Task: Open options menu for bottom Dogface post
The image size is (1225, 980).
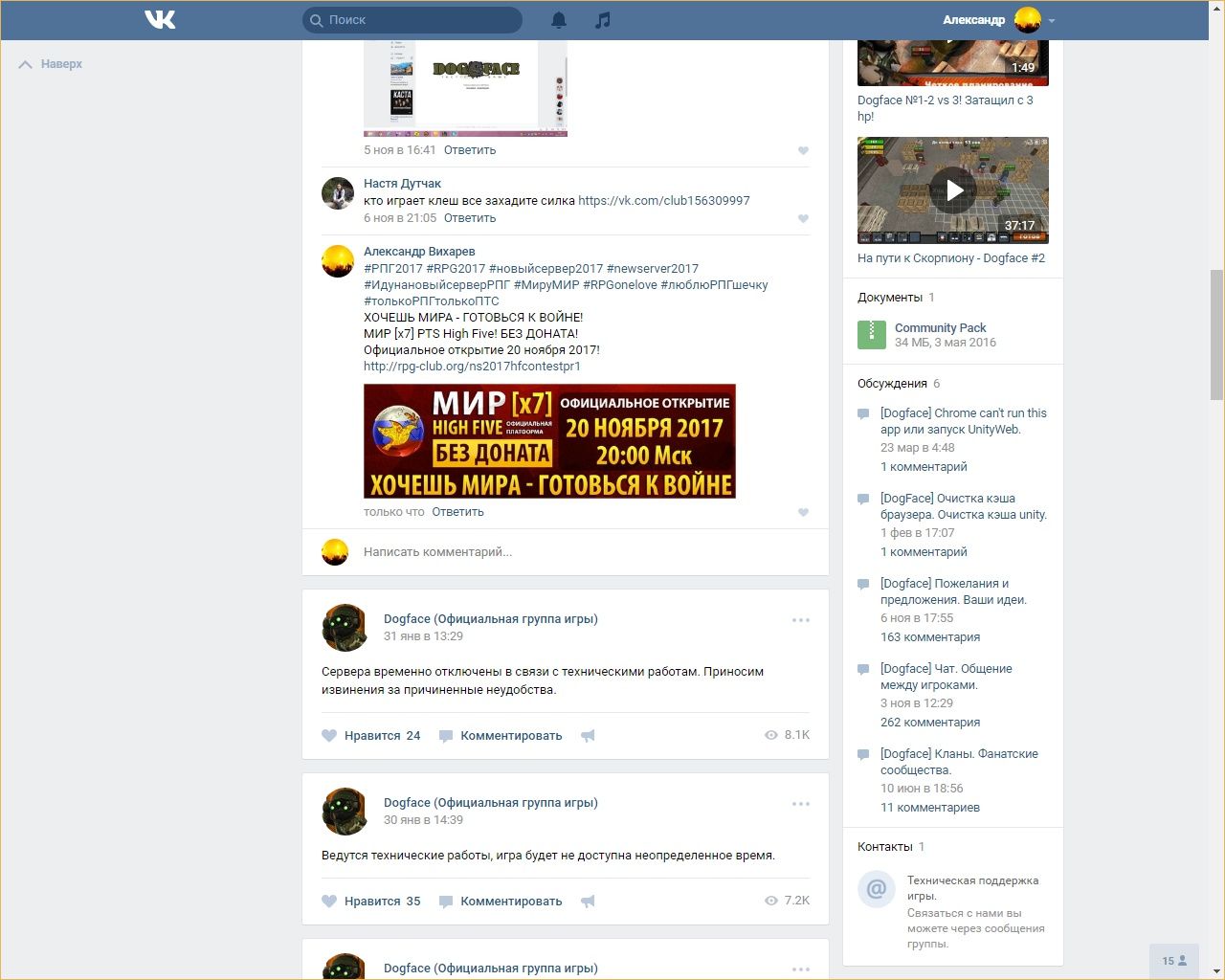Action: pyautogui.click(x=801, y=969)
